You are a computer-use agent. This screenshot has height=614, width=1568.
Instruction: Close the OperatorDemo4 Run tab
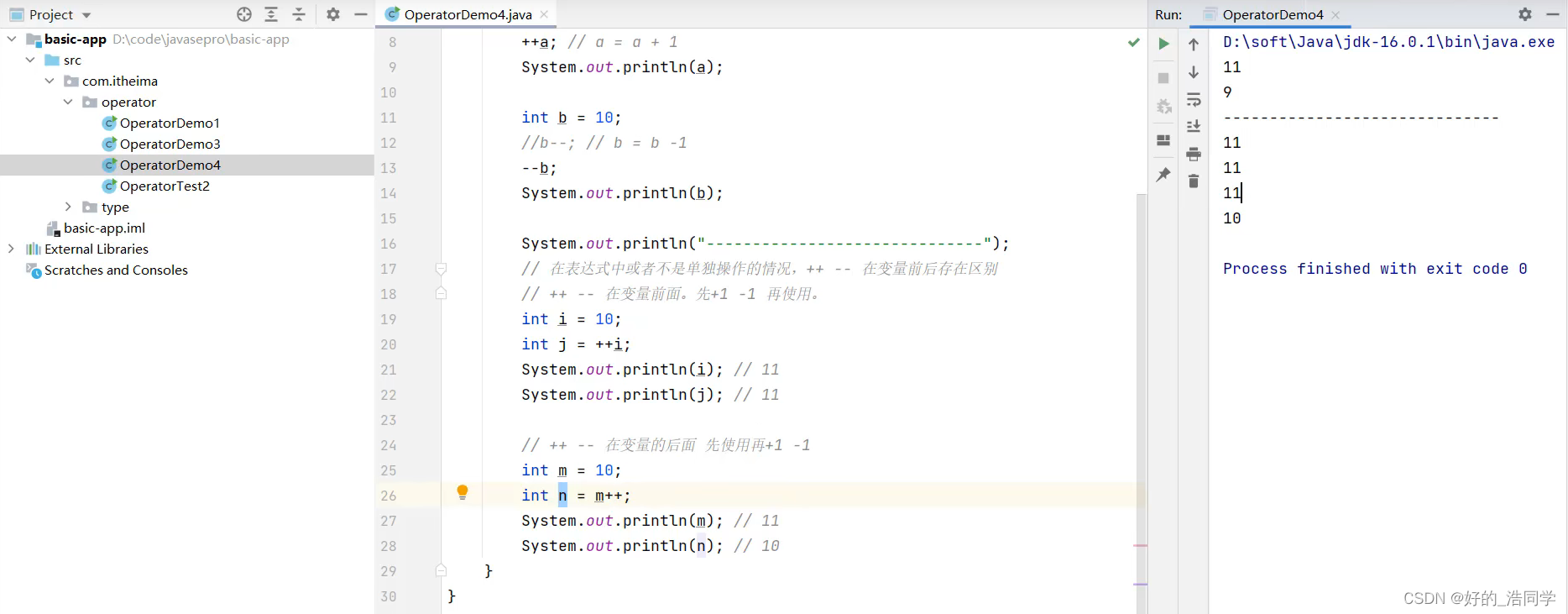(1335, 14)
